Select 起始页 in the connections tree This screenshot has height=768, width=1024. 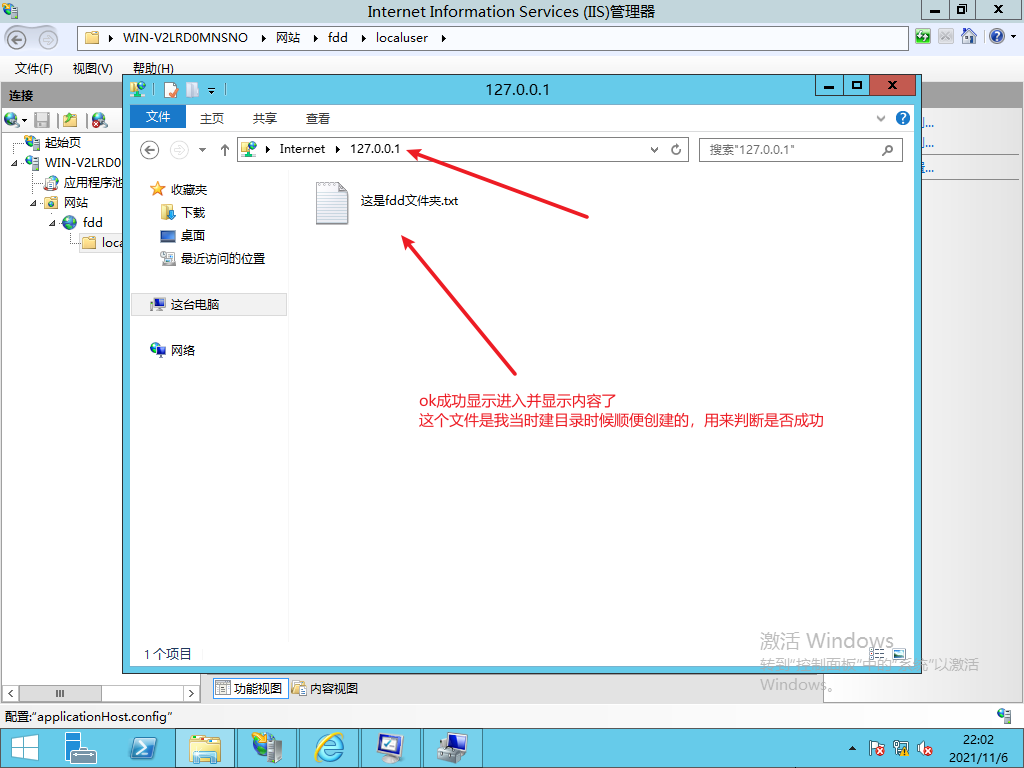coord(63,142)
